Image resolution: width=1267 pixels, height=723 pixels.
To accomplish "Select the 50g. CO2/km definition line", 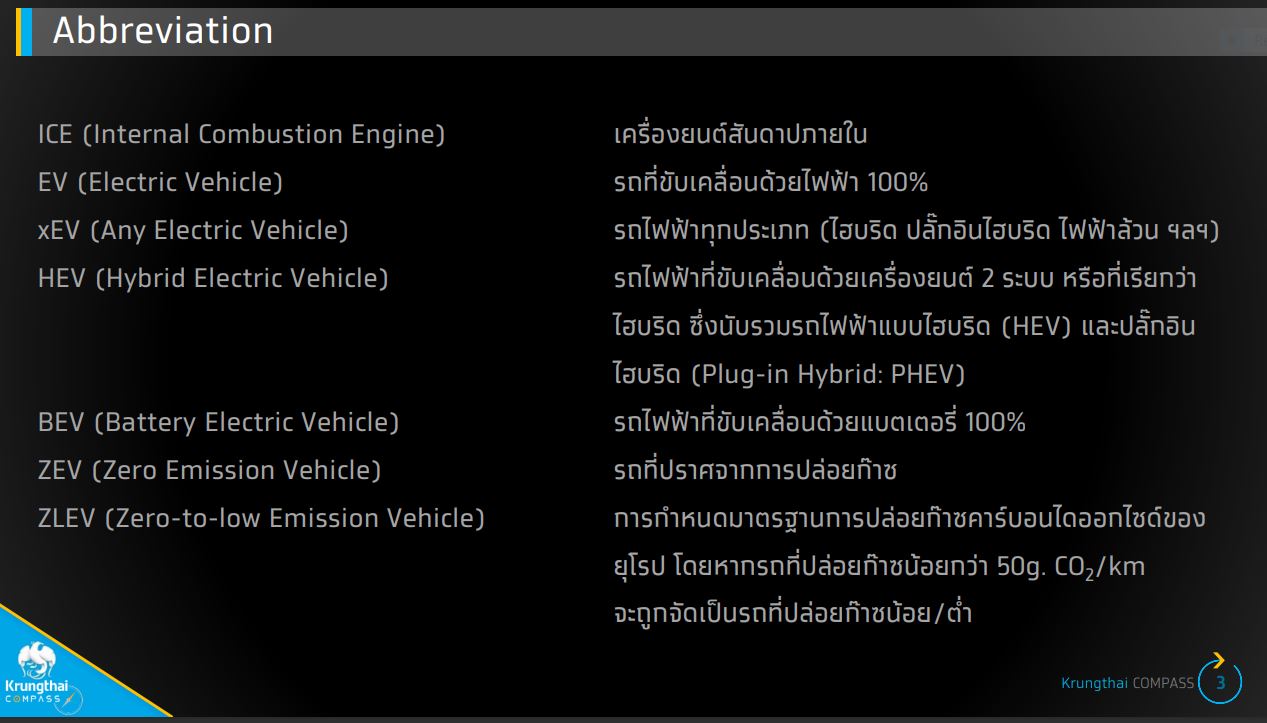I will point(879,567).
